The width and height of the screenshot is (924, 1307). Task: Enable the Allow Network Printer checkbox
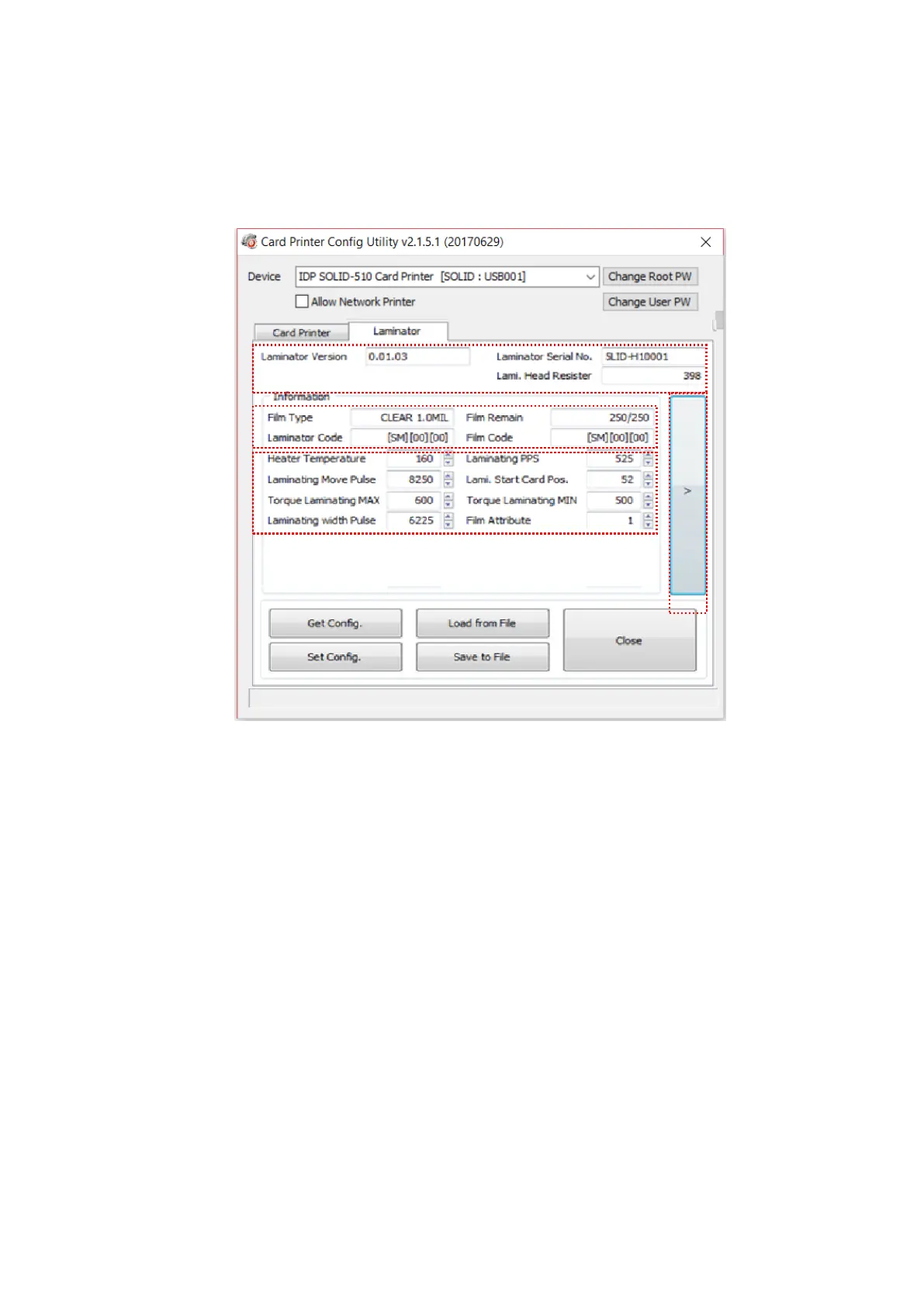[x=302, y=301]
